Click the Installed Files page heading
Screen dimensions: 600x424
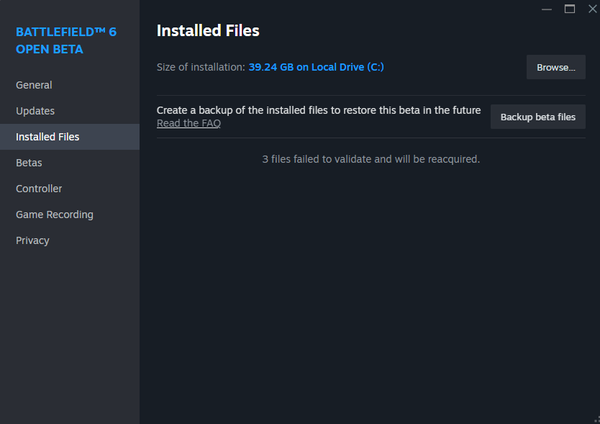tap(208, 31)
